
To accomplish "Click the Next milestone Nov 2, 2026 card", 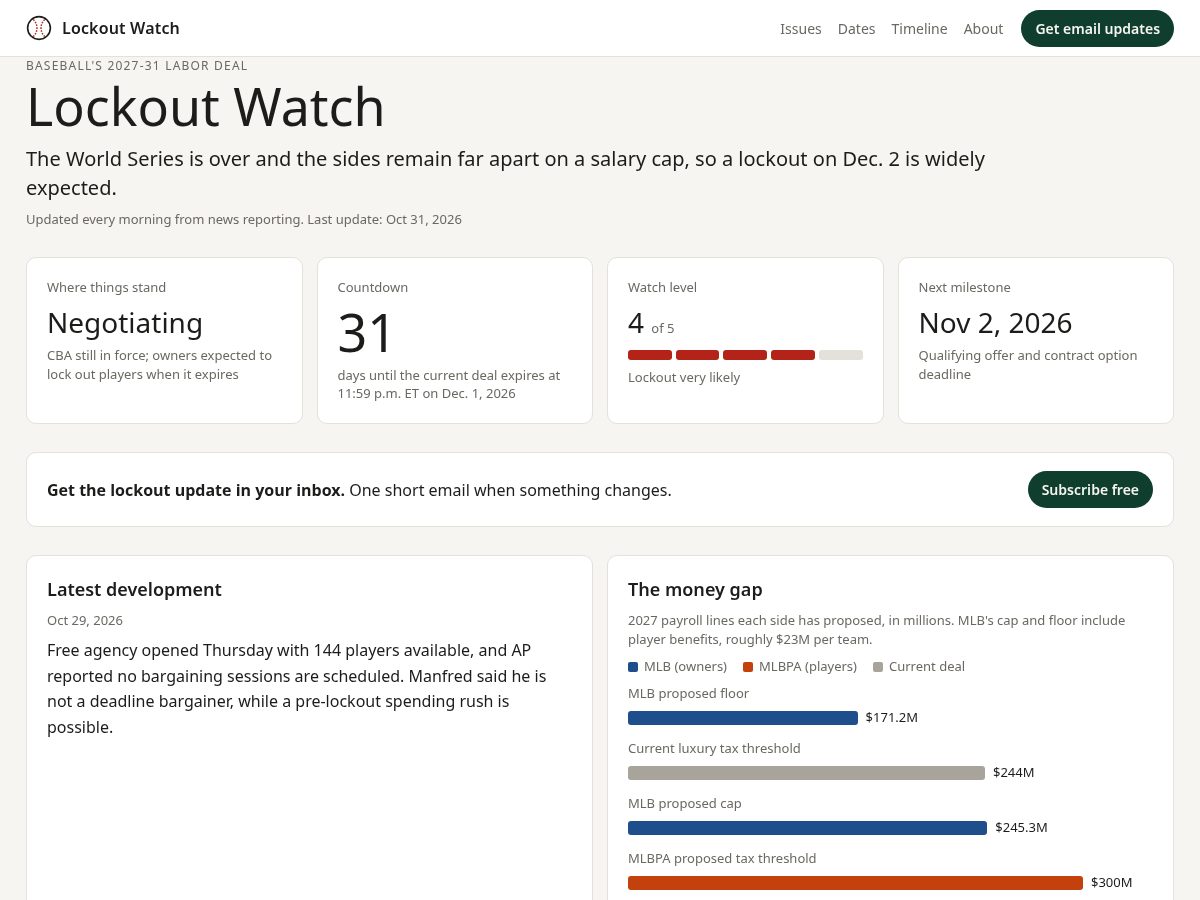I will pyautogui.click(x=1036, y=341).
